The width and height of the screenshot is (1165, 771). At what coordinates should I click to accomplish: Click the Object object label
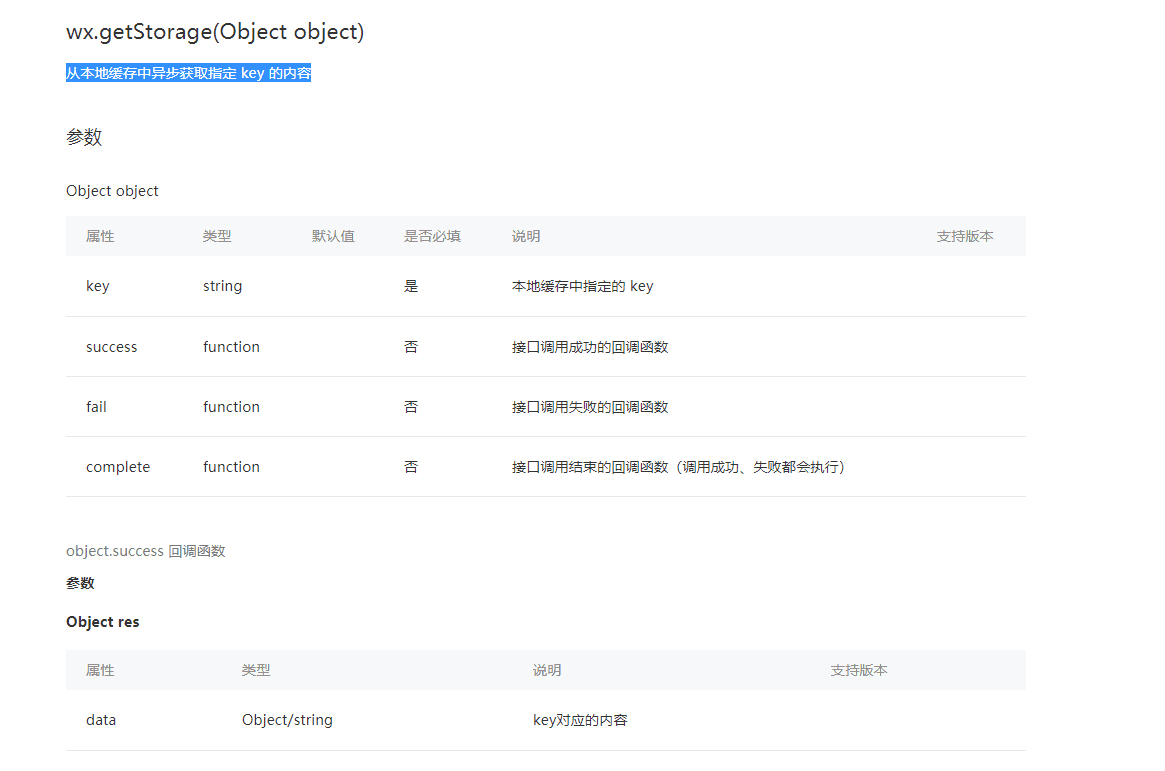(112, 191)
